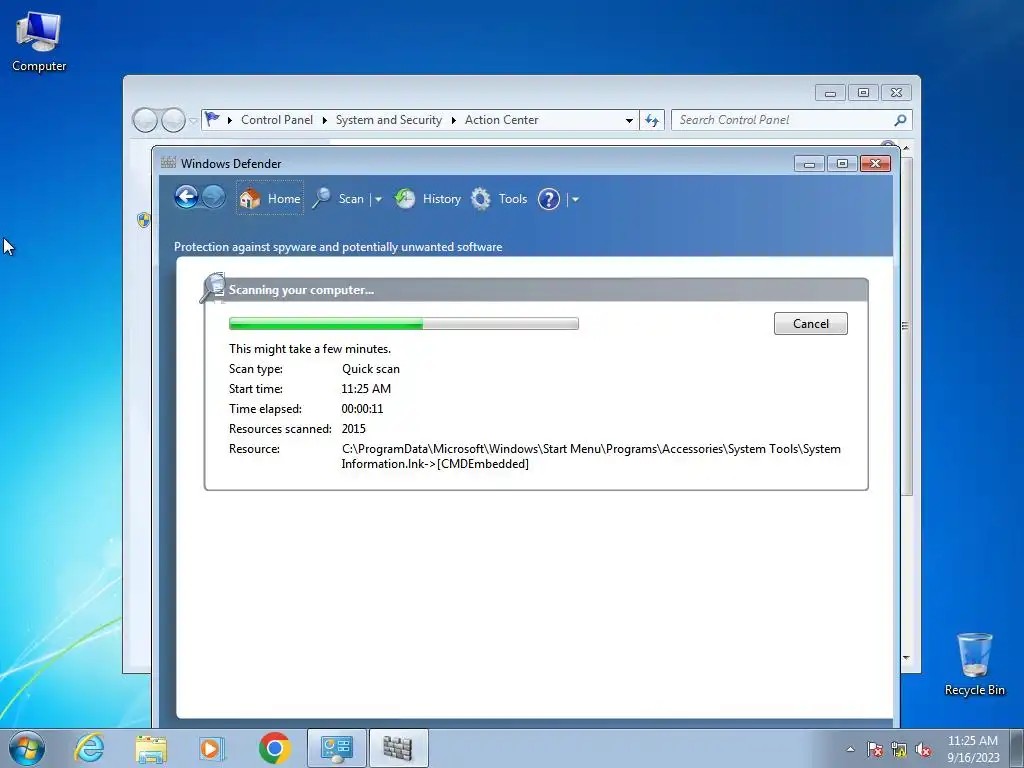Image resolution: width=1024 pixels, height=768 pixels.
Task: Launch Internet Explorer from taskbar
Action: click(89, 748)
